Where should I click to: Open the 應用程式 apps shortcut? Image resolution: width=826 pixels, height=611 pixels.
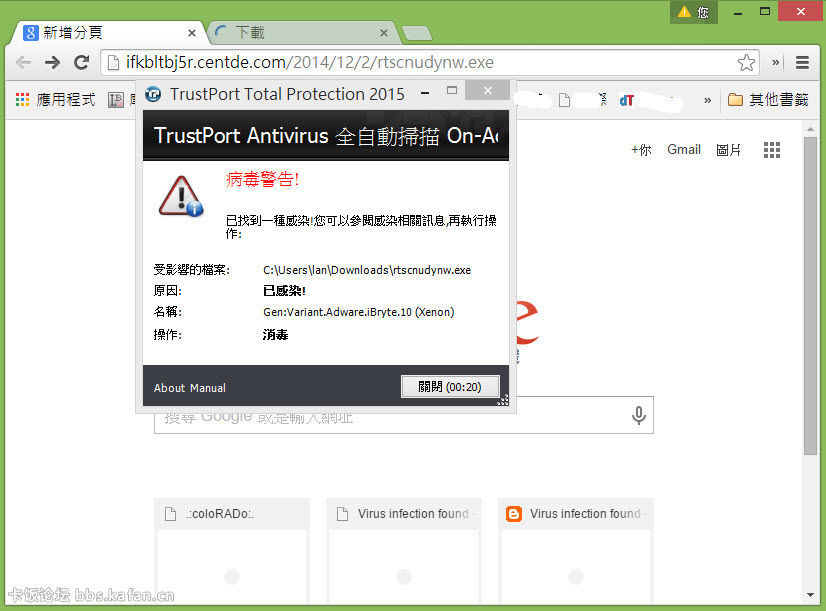point(55,100)
